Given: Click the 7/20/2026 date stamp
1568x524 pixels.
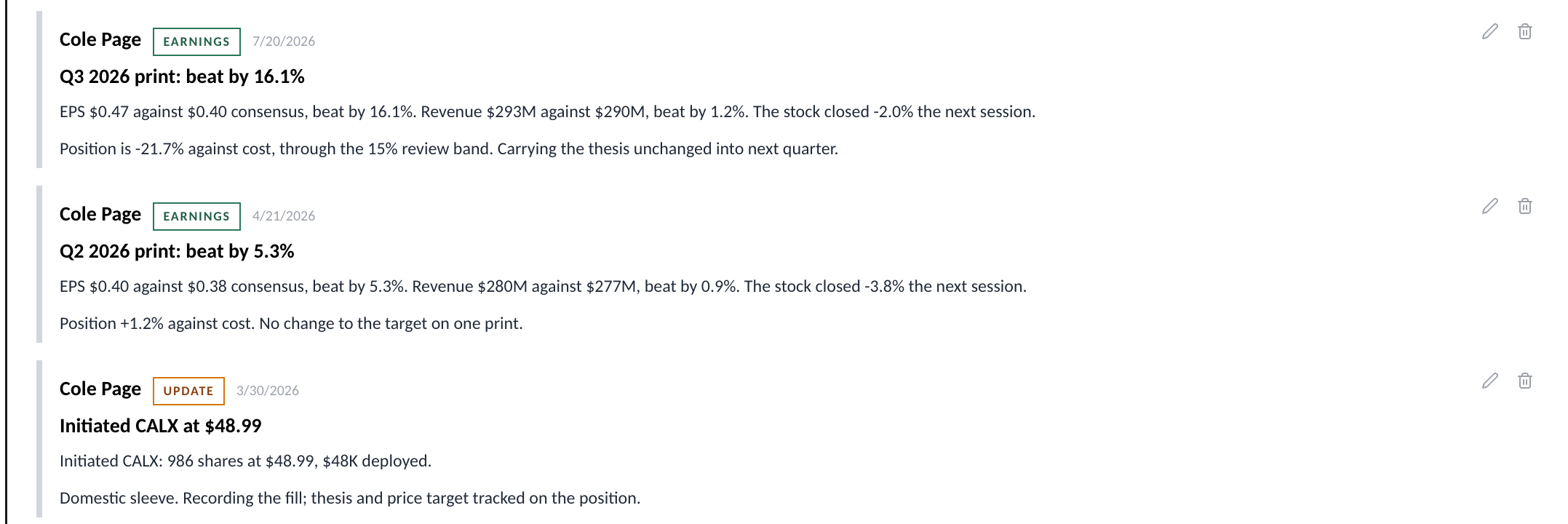Looking at the screenshot, I should pyautogui.click(x=284, y=41).
